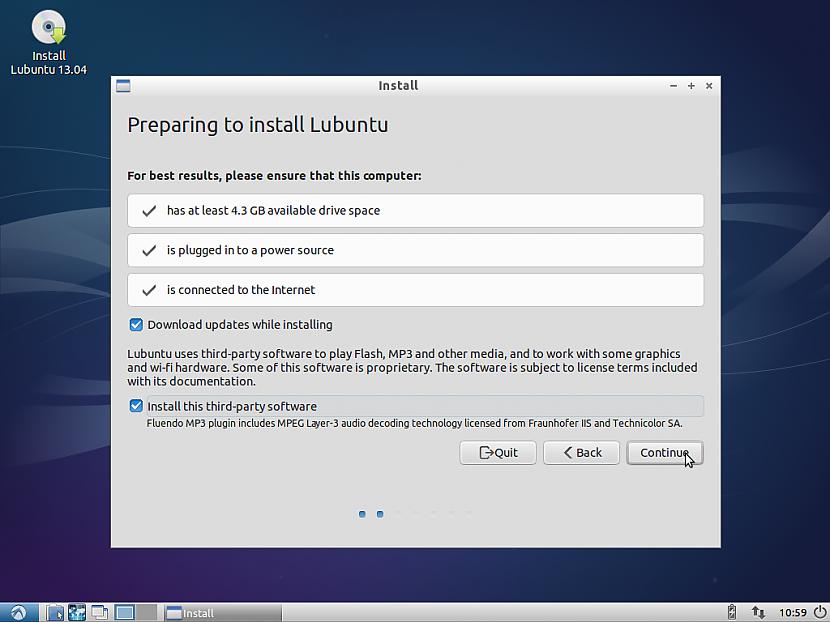Image resolution: width=830 pixels, height=622 pixels.
Task: Click the battery indicator in the system tray
Action: (x=732, y=612)
